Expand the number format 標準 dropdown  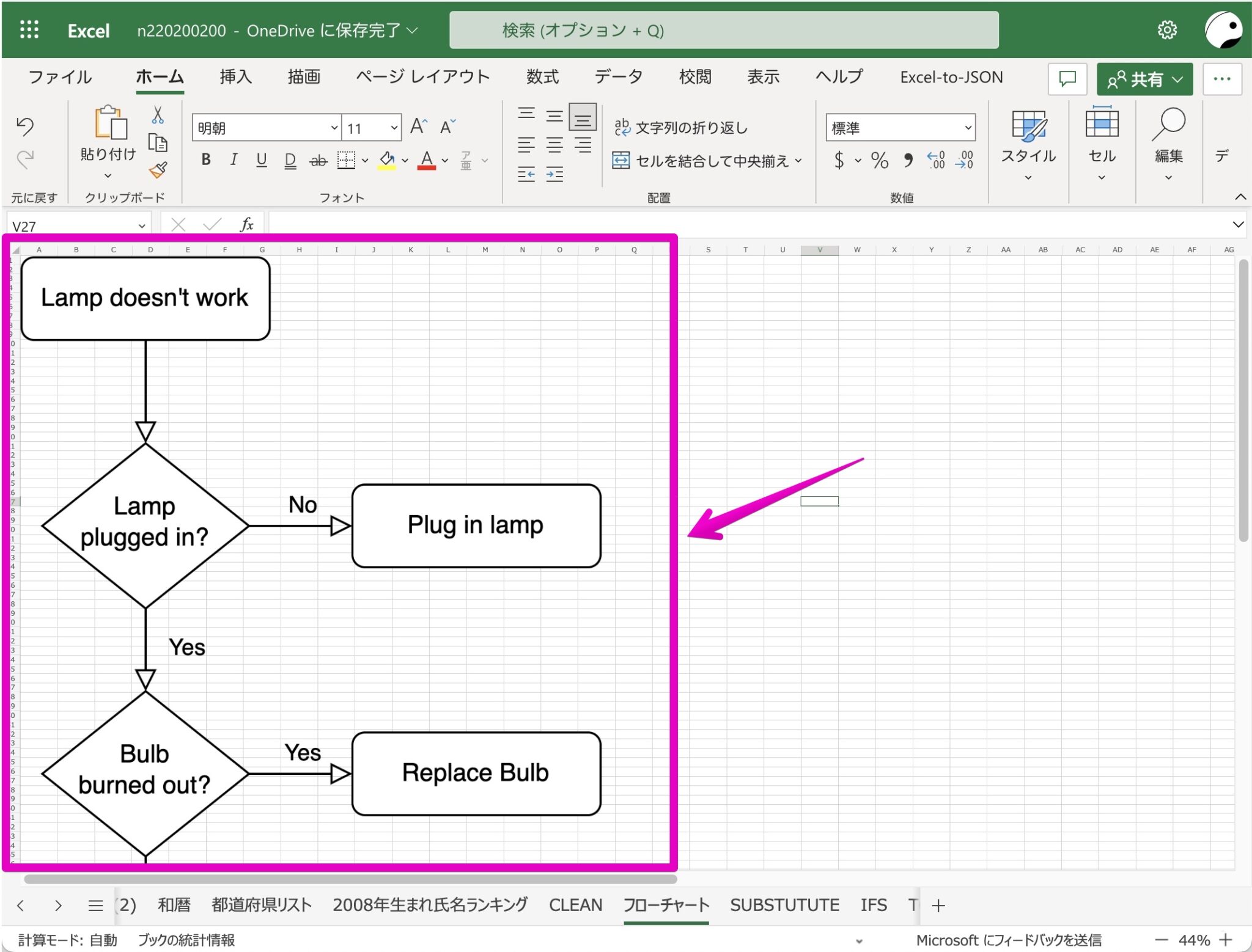968,127
